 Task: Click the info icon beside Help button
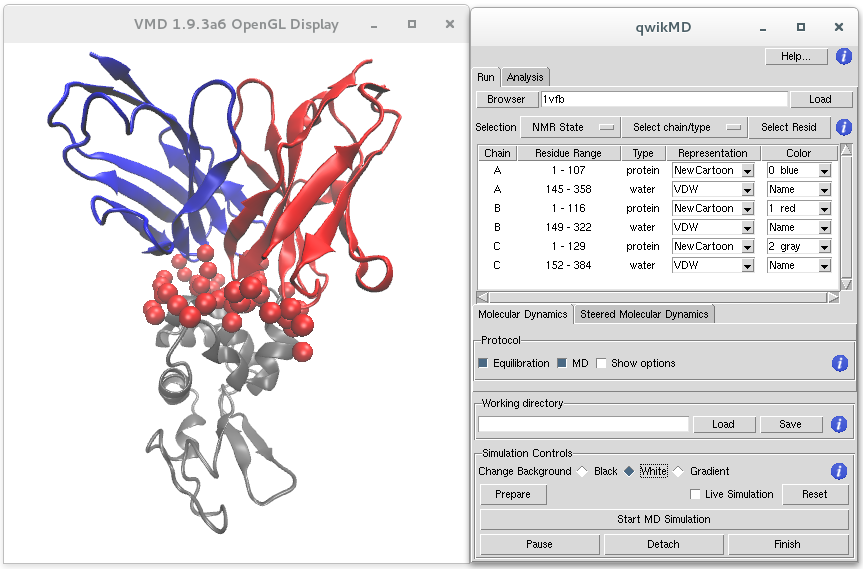click(x=843, y=57)
